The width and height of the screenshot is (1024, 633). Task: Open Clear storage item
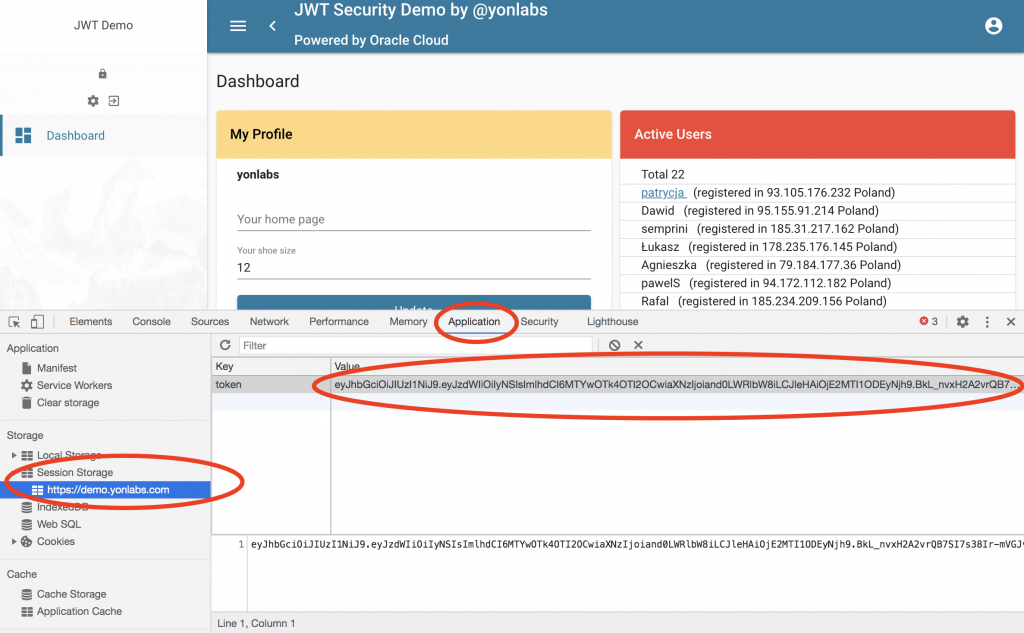click(x=68, y=402)
